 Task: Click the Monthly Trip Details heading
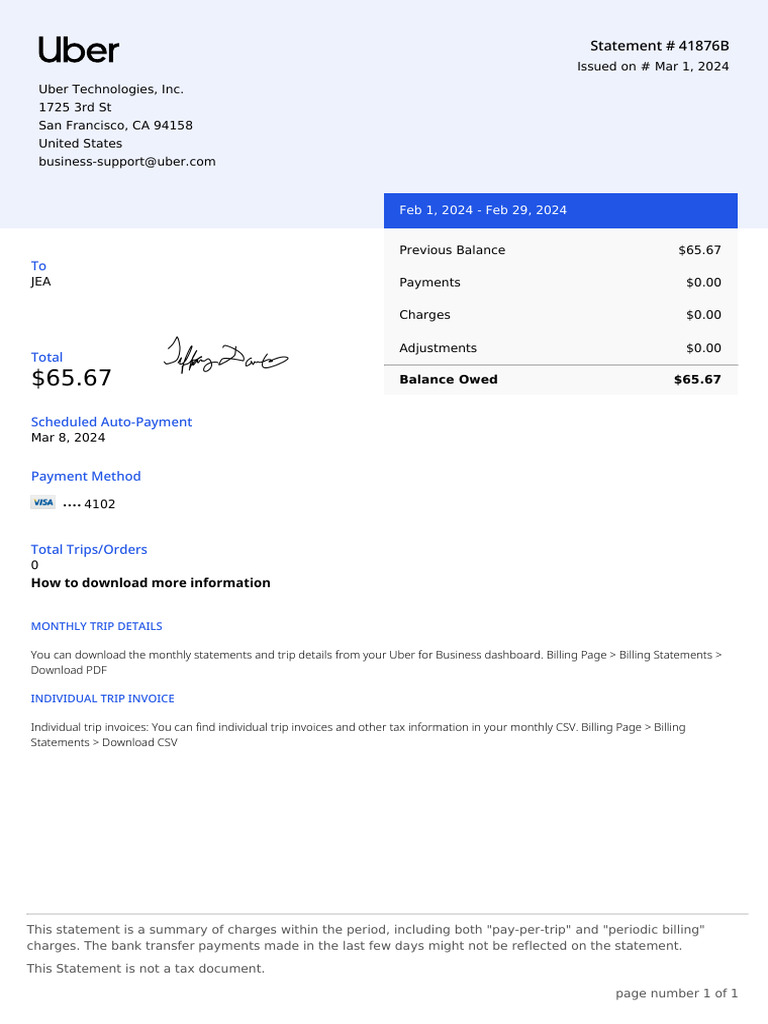(x=96, y=626)
